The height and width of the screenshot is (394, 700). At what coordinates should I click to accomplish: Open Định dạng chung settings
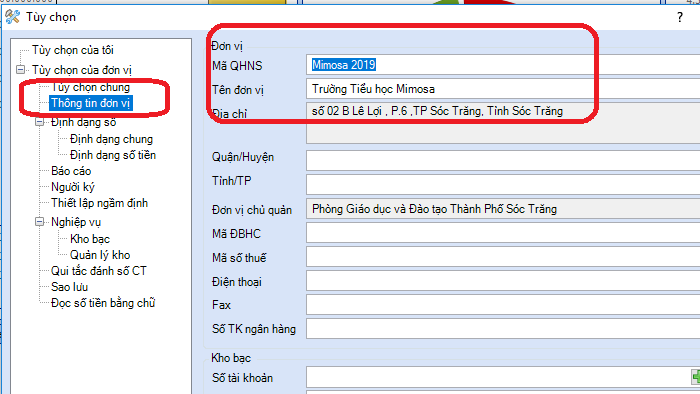coord(112,139)
